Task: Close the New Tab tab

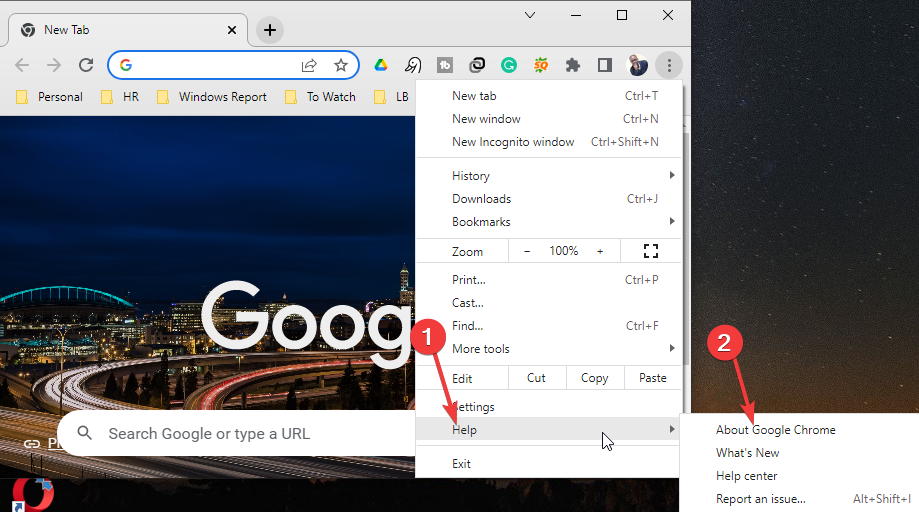Action: 232,30
